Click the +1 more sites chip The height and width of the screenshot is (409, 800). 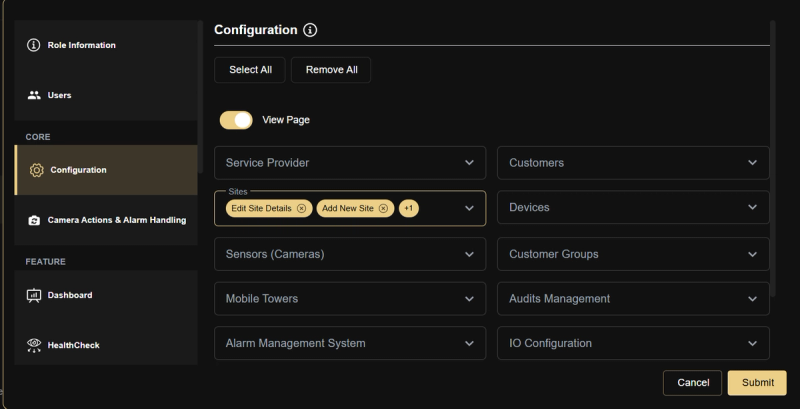[408, 208]
